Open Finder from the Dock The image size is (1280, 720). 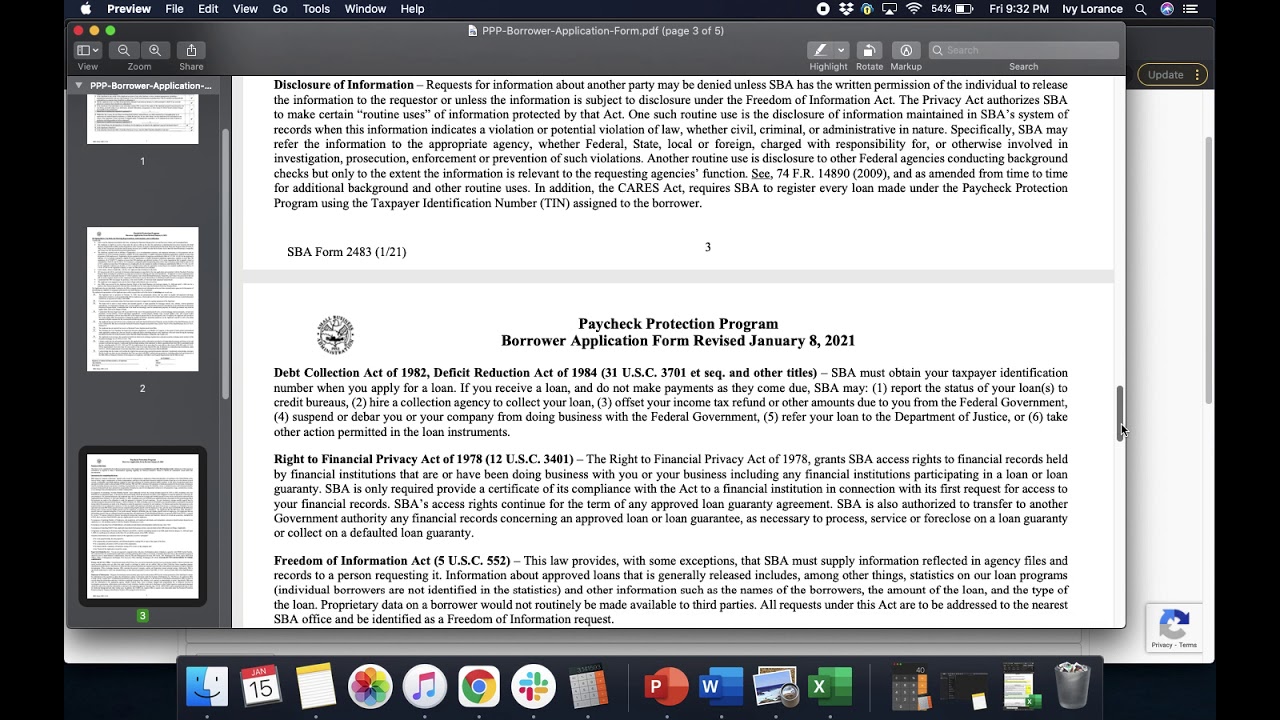click(x=208, y=687)
